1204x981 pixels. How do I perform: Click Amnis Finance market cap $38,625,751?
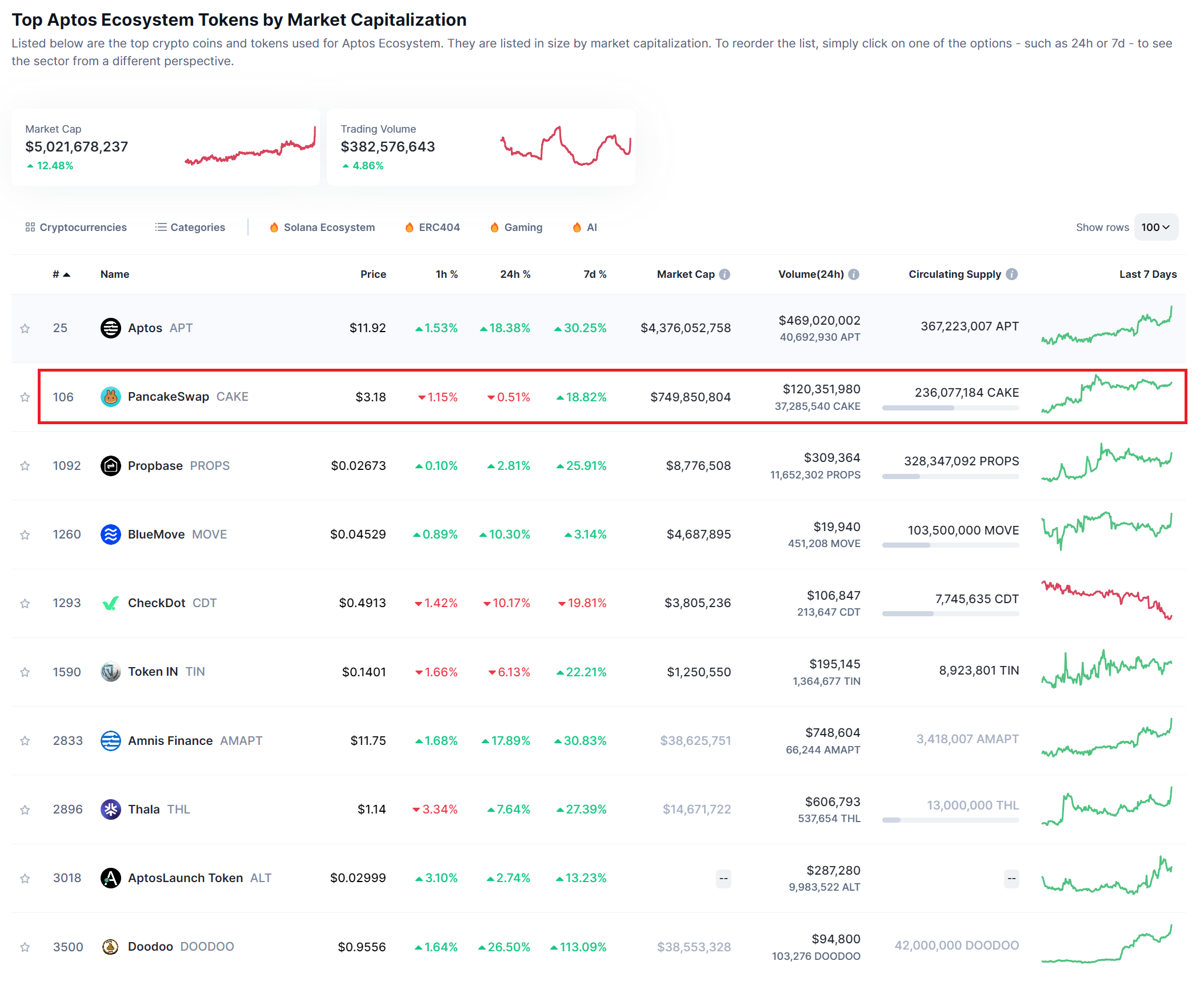(695, 741)
